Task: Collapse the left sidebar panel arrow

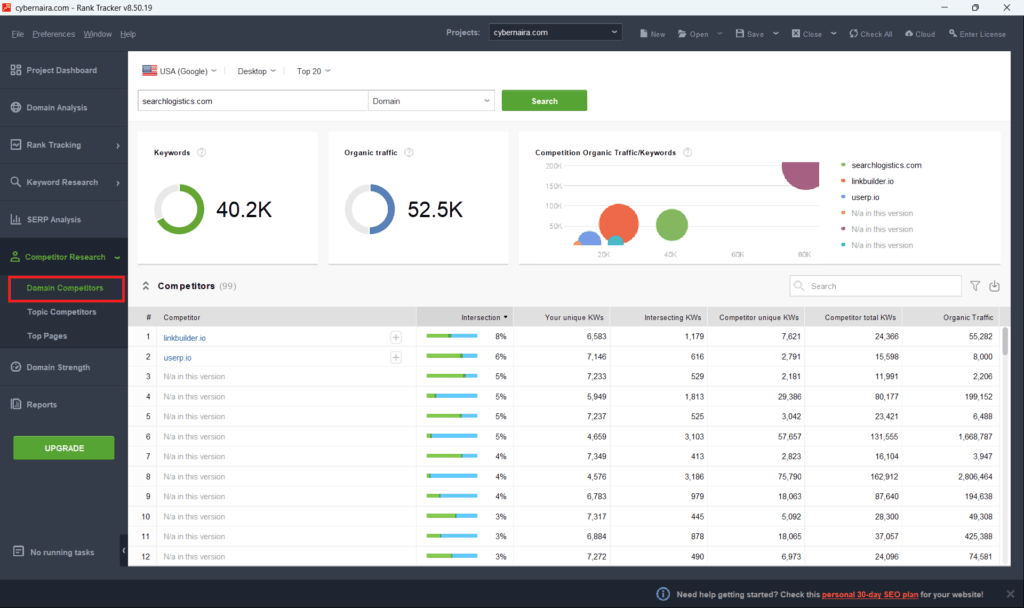Action: tap(123, 551)
